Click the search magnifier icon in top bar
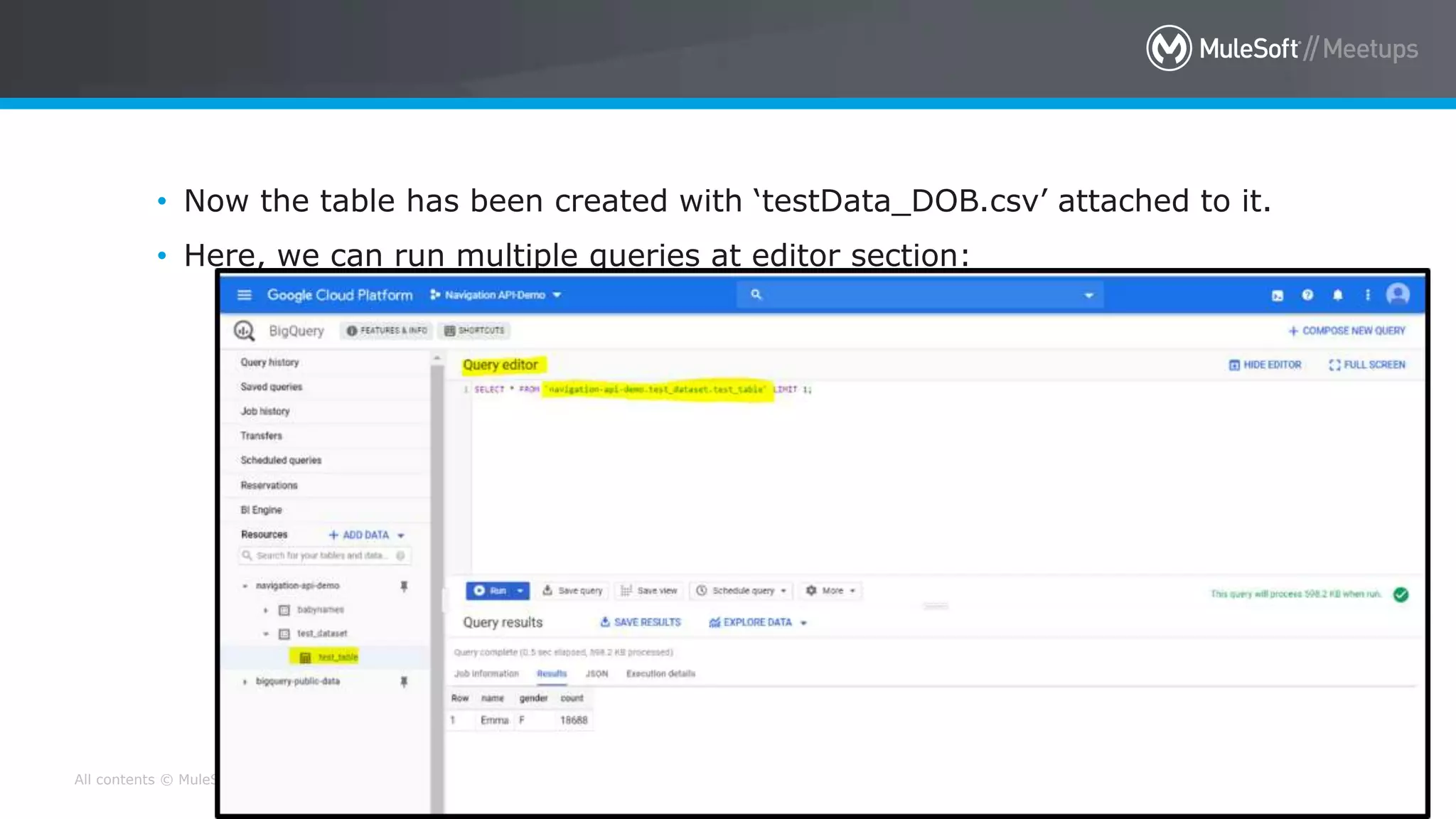The width and height of the screenshot is (1456, 819). pyautogui.click(x=756, y=294)
